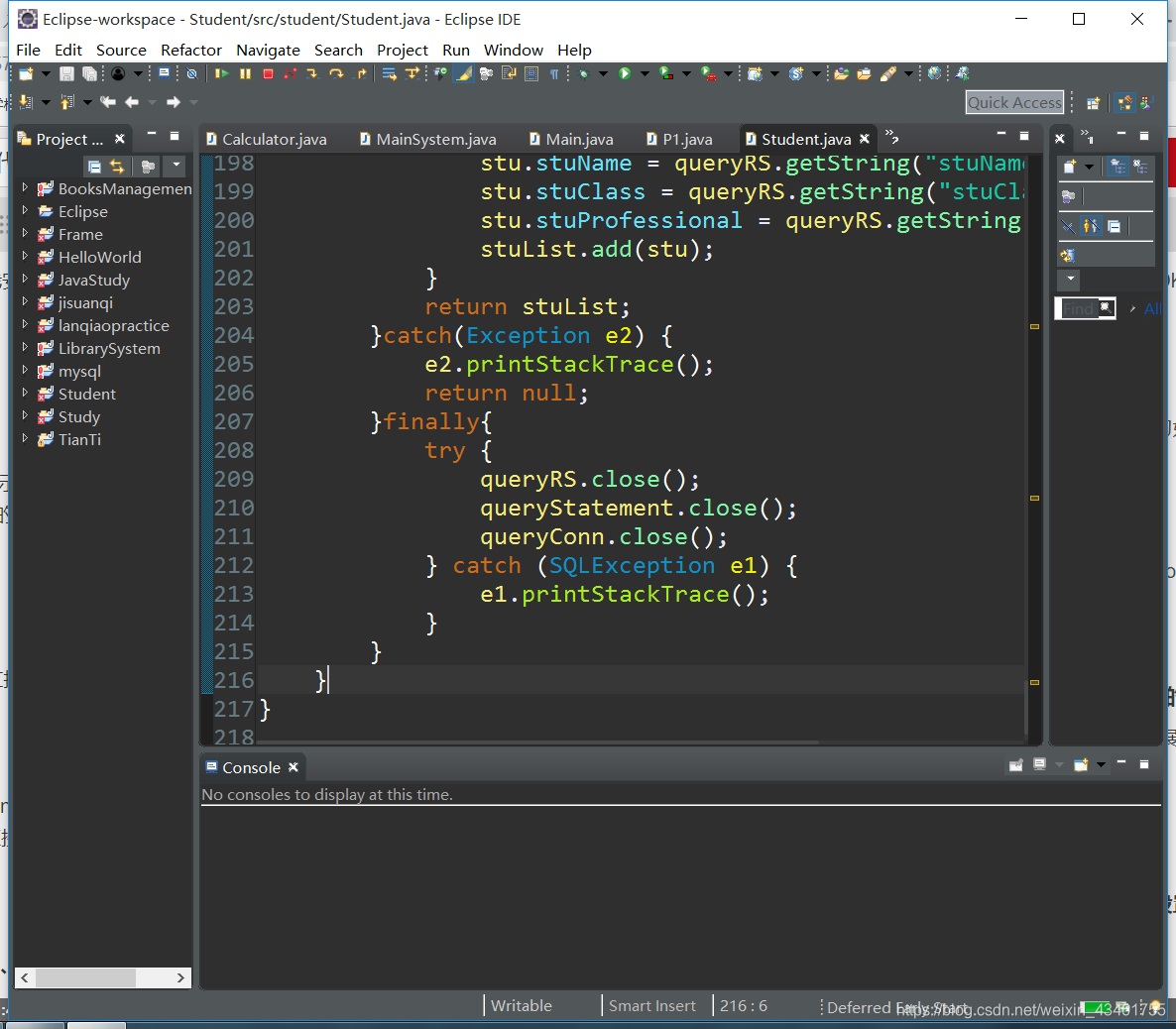
Task: Click Project Explorer horizontal scrollbar thumb
Action: click(x=86, y=977)
